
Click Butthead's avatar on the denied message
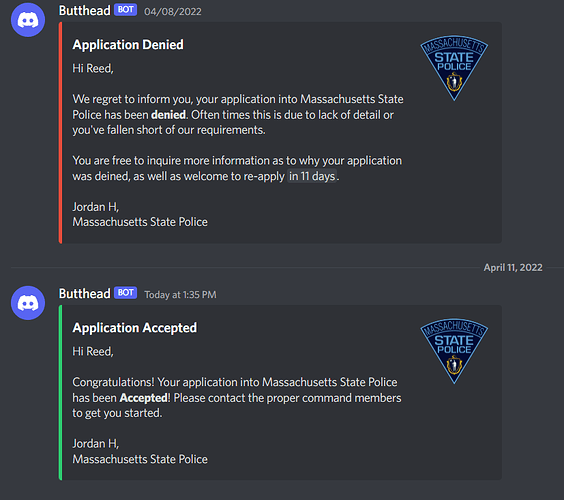pyautogui.click(x=28, y=19)
